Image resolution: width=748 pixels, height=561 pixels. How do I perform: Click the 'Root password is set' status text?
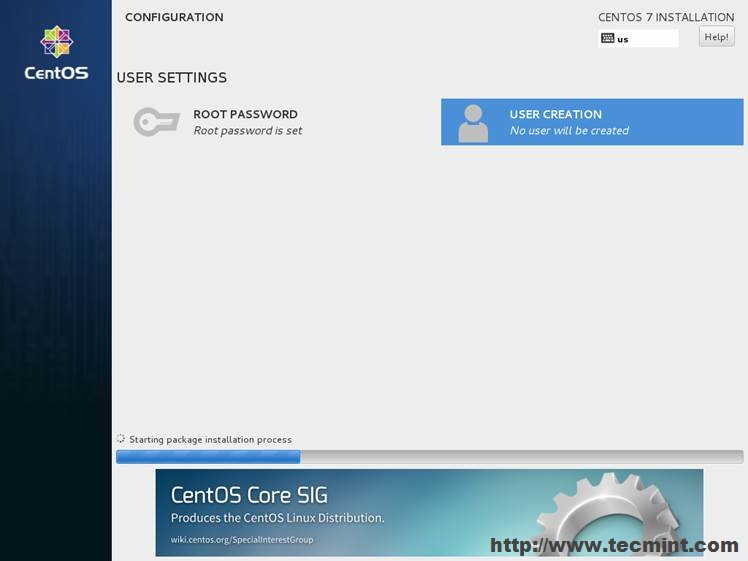coord(248,131)
